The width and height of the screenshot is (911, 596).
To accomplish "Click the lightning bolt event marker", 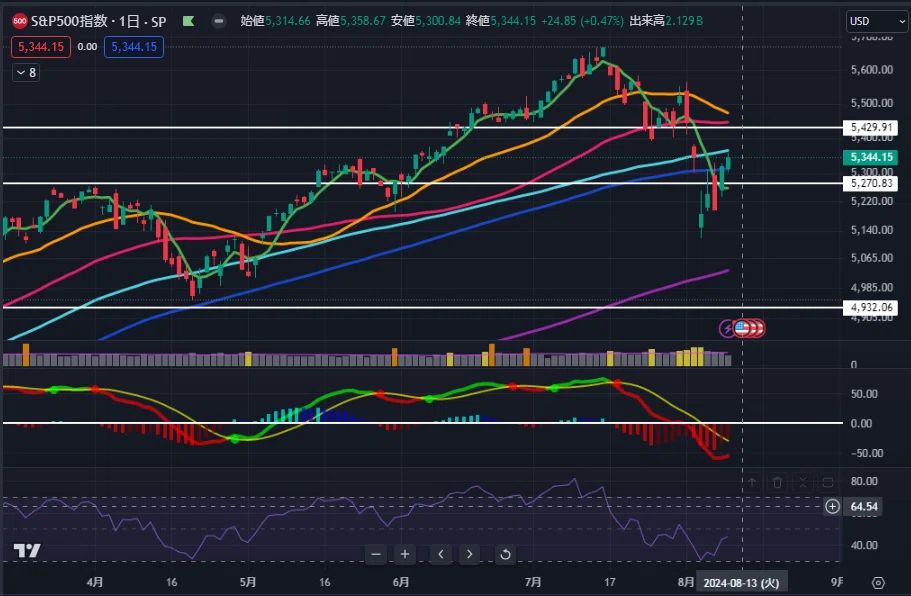I will tap(727, 329).
